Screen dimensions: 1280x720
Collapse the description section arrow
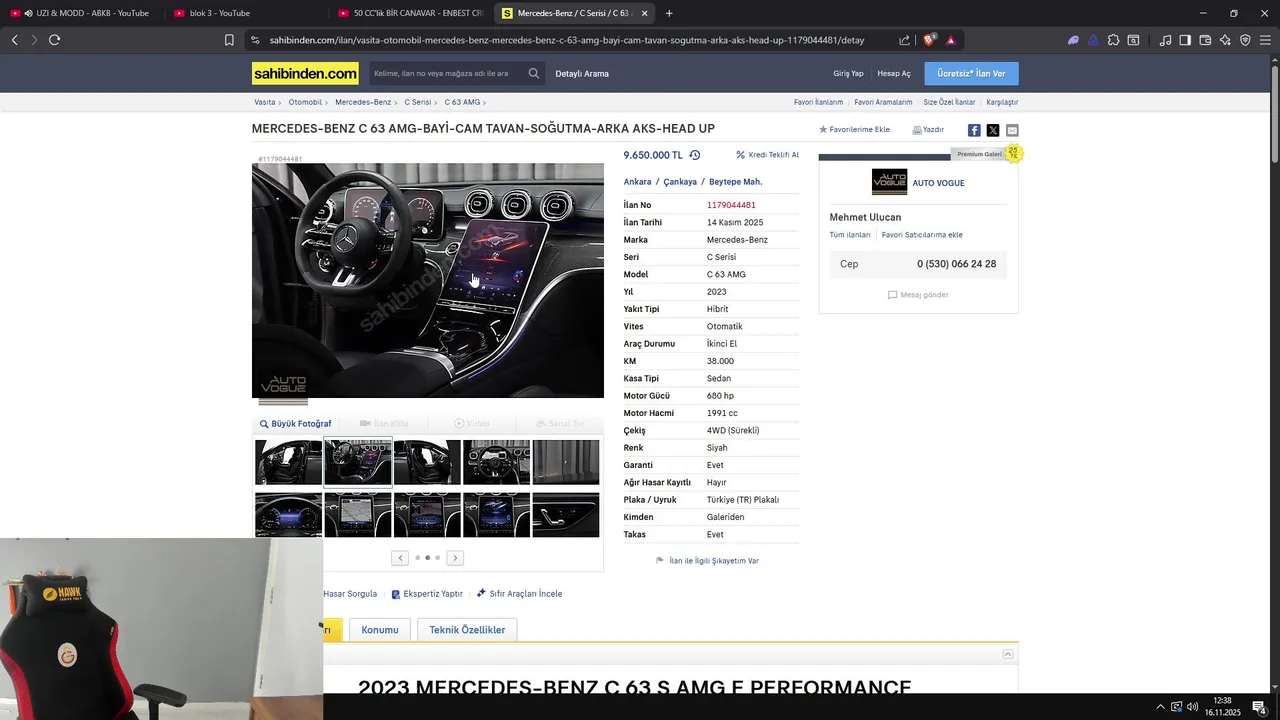[1008, 654]
